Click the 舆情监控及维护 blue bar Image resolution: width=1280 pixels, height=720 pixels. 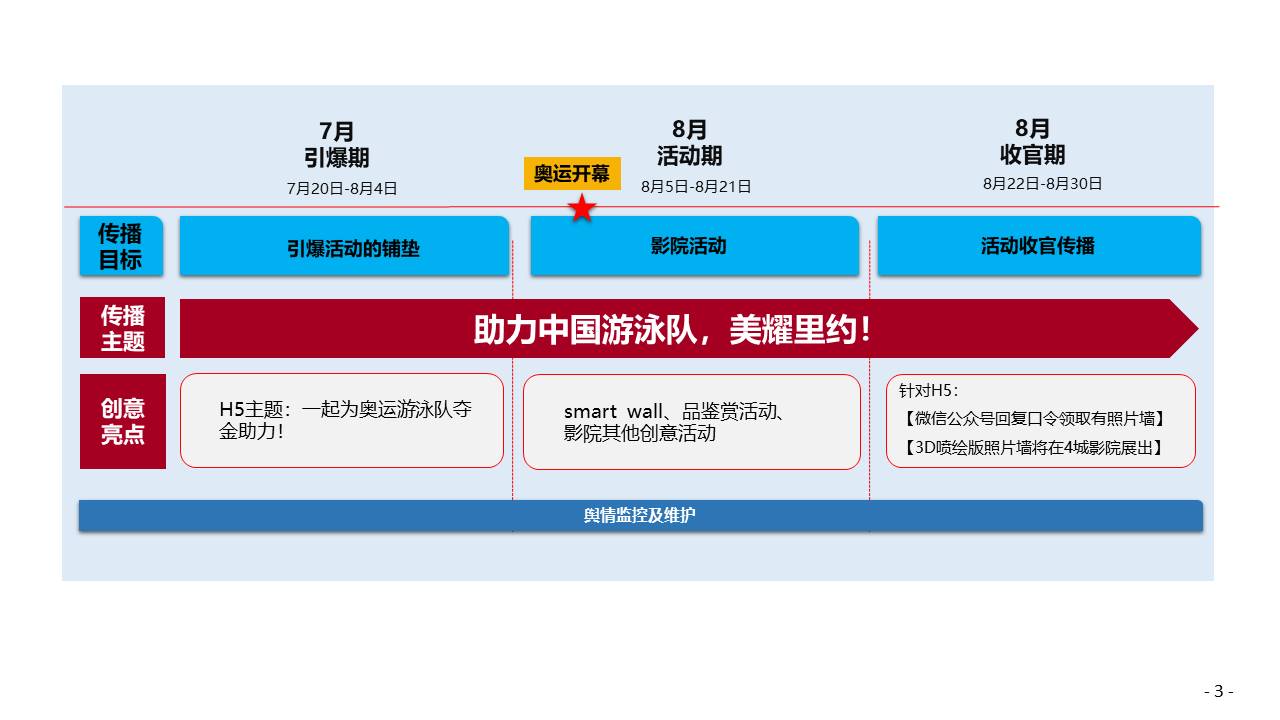pos(641,516)
